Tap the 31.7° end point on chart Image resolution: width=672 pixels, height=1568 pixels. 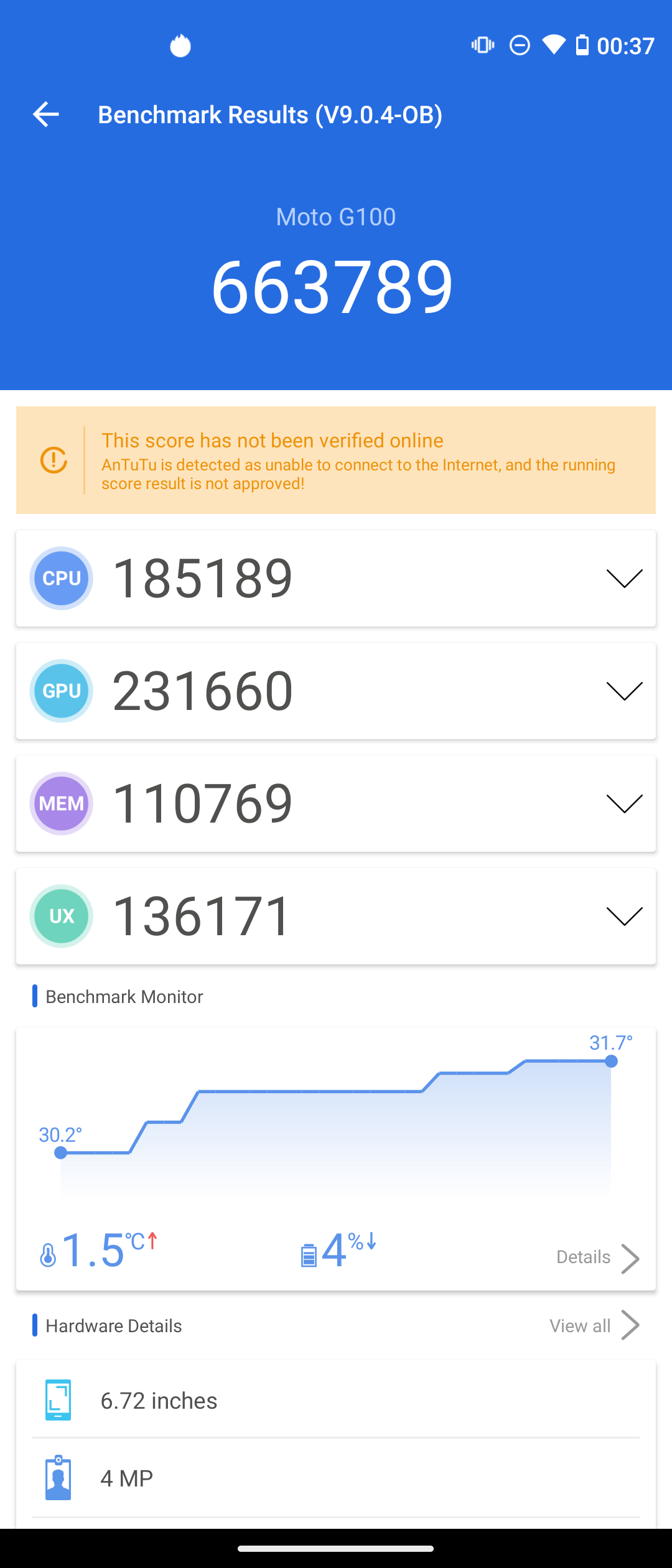coord(611,1061)
